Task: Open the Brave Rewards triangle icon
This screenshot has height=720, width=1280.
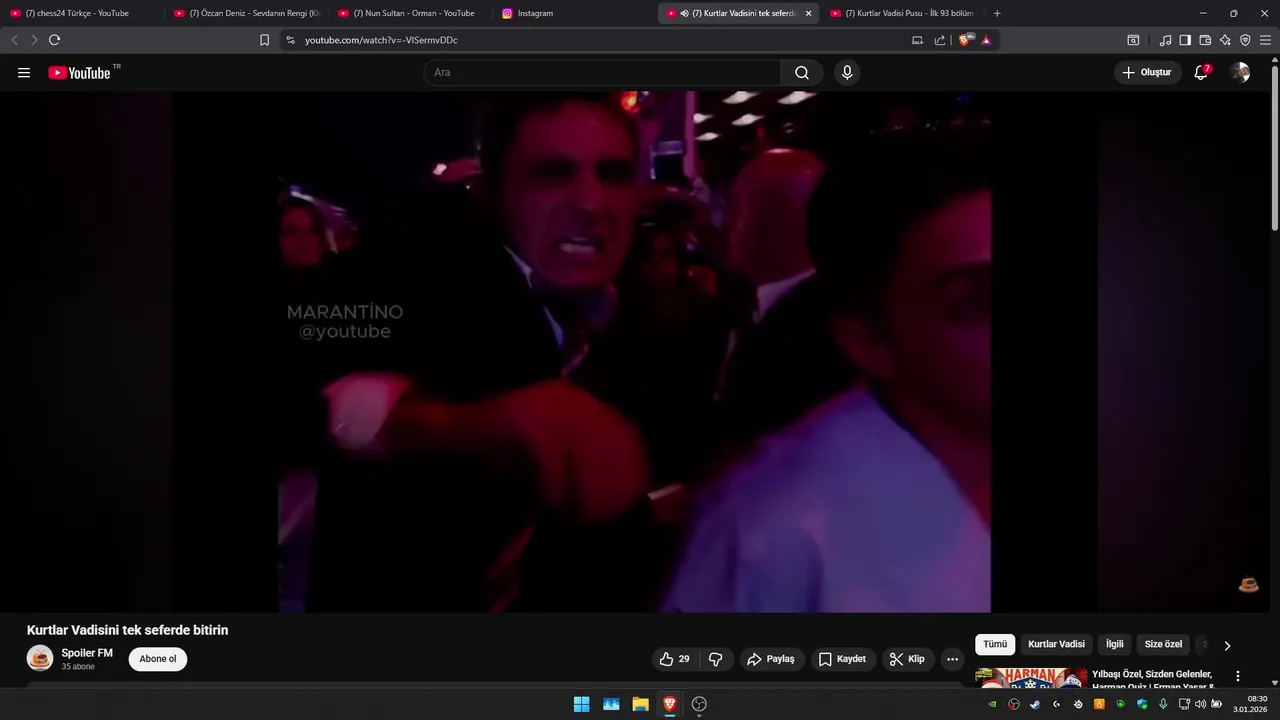Action: click(986, 40)
